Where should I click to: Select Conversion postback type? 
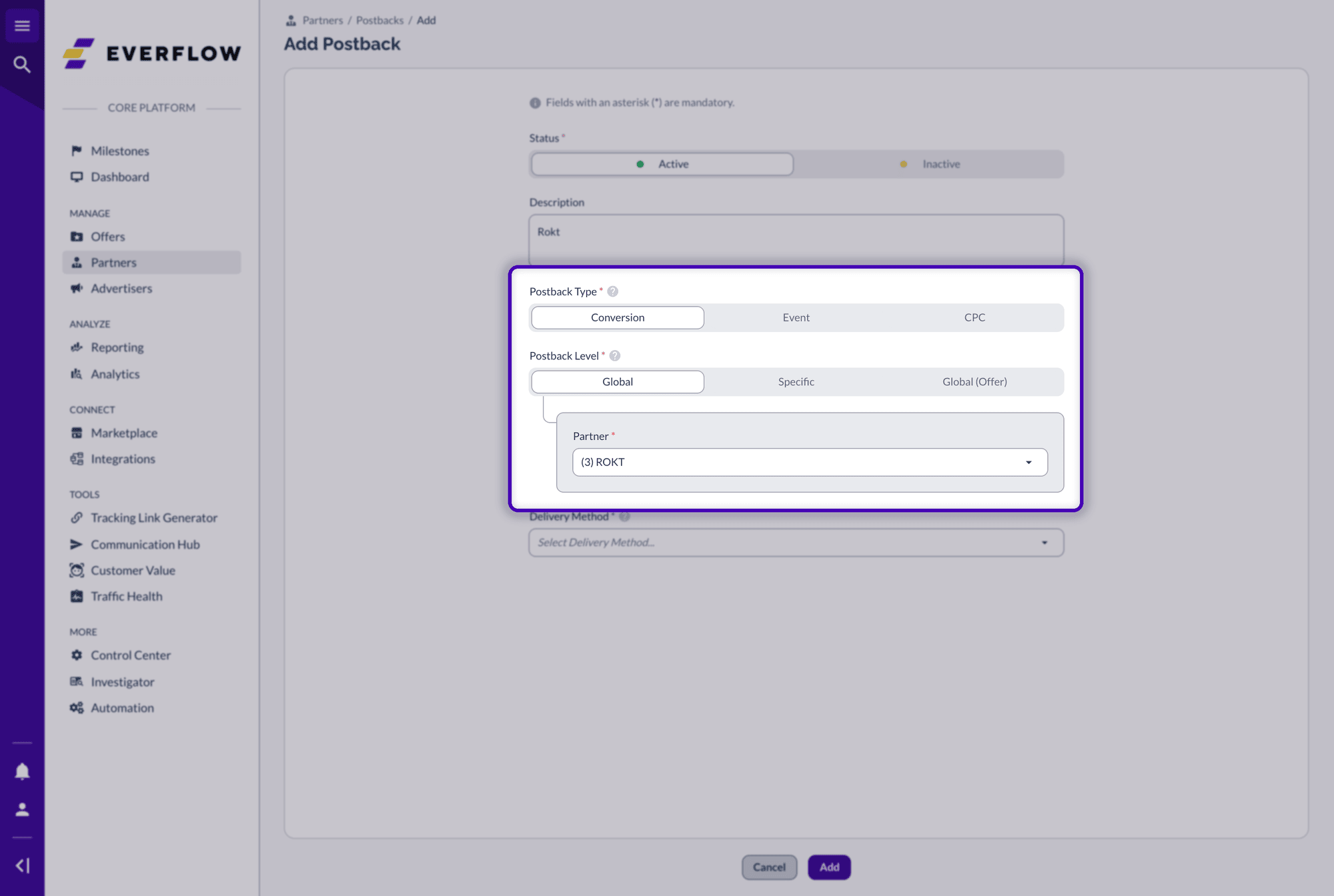point(618,317)
